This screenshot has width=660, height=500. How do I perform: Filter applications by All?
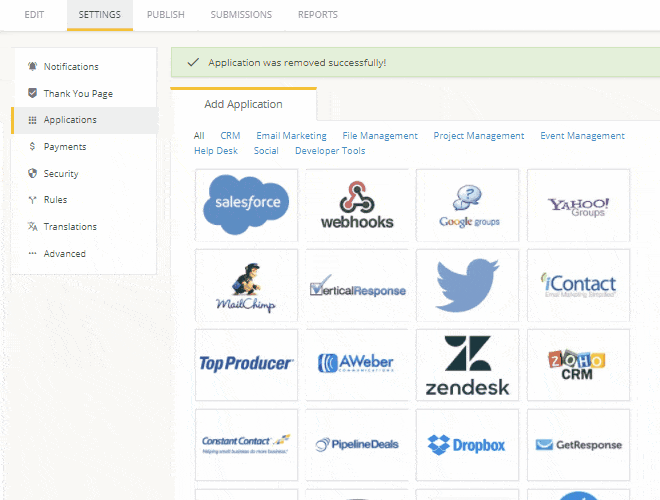click(x=199, y=136)
